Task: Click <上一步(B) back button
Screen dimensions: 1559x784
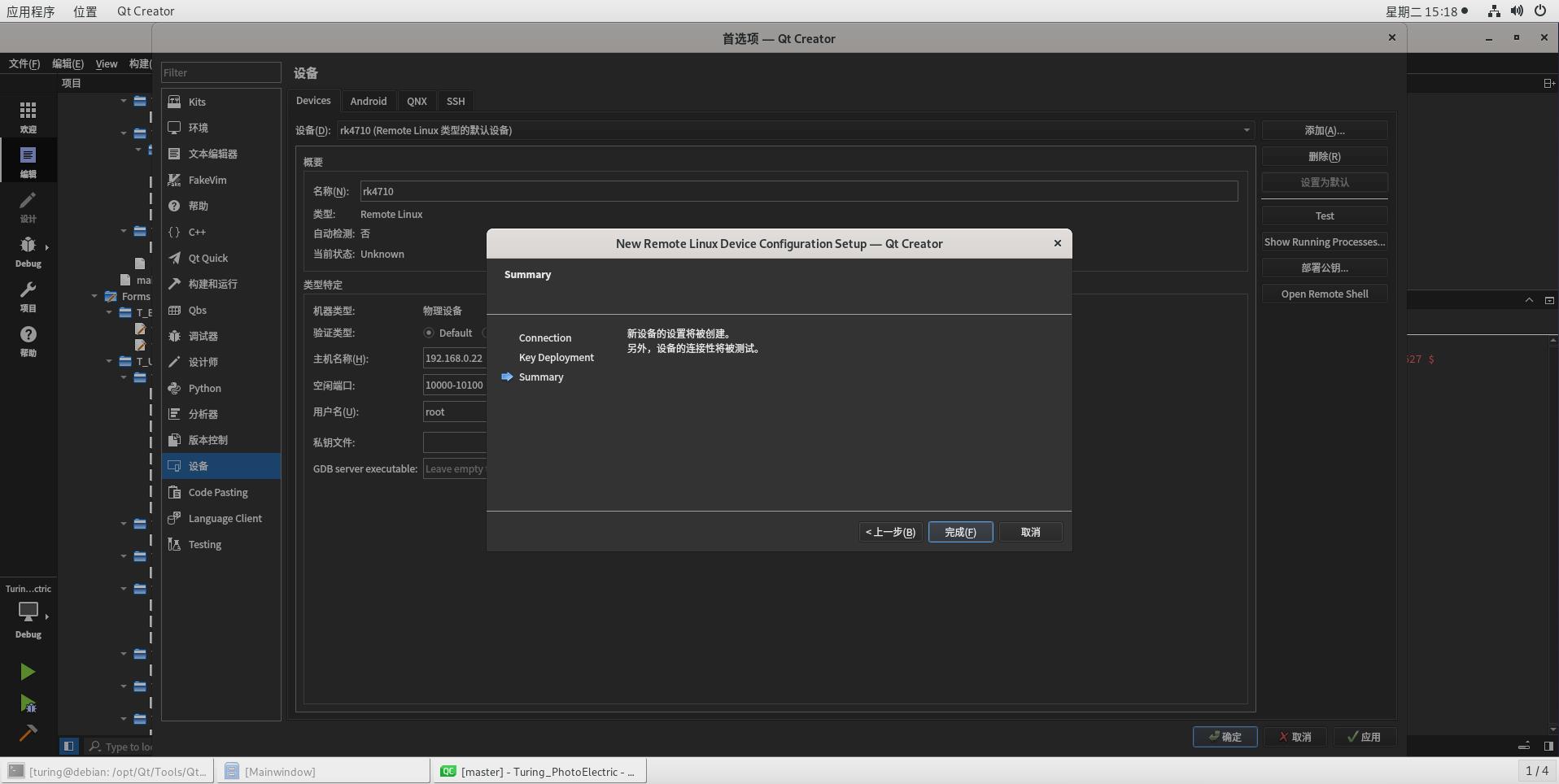Action: (x=891, y=532)
